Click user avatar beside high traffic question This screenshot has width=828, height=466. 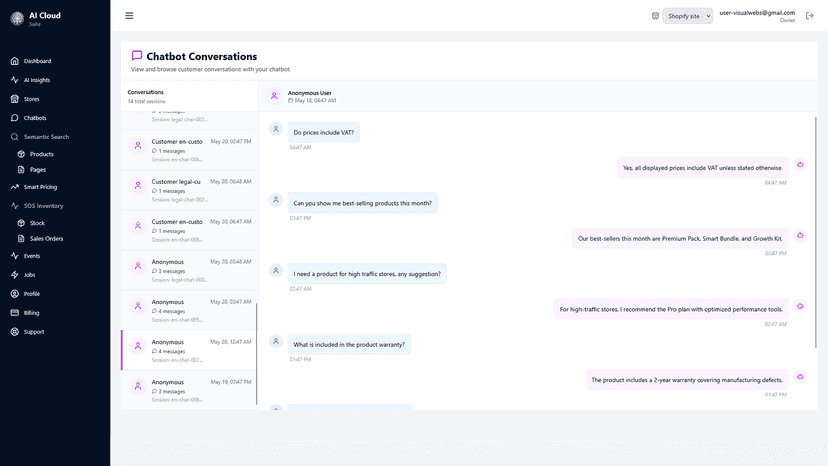(x=276, y=271)
